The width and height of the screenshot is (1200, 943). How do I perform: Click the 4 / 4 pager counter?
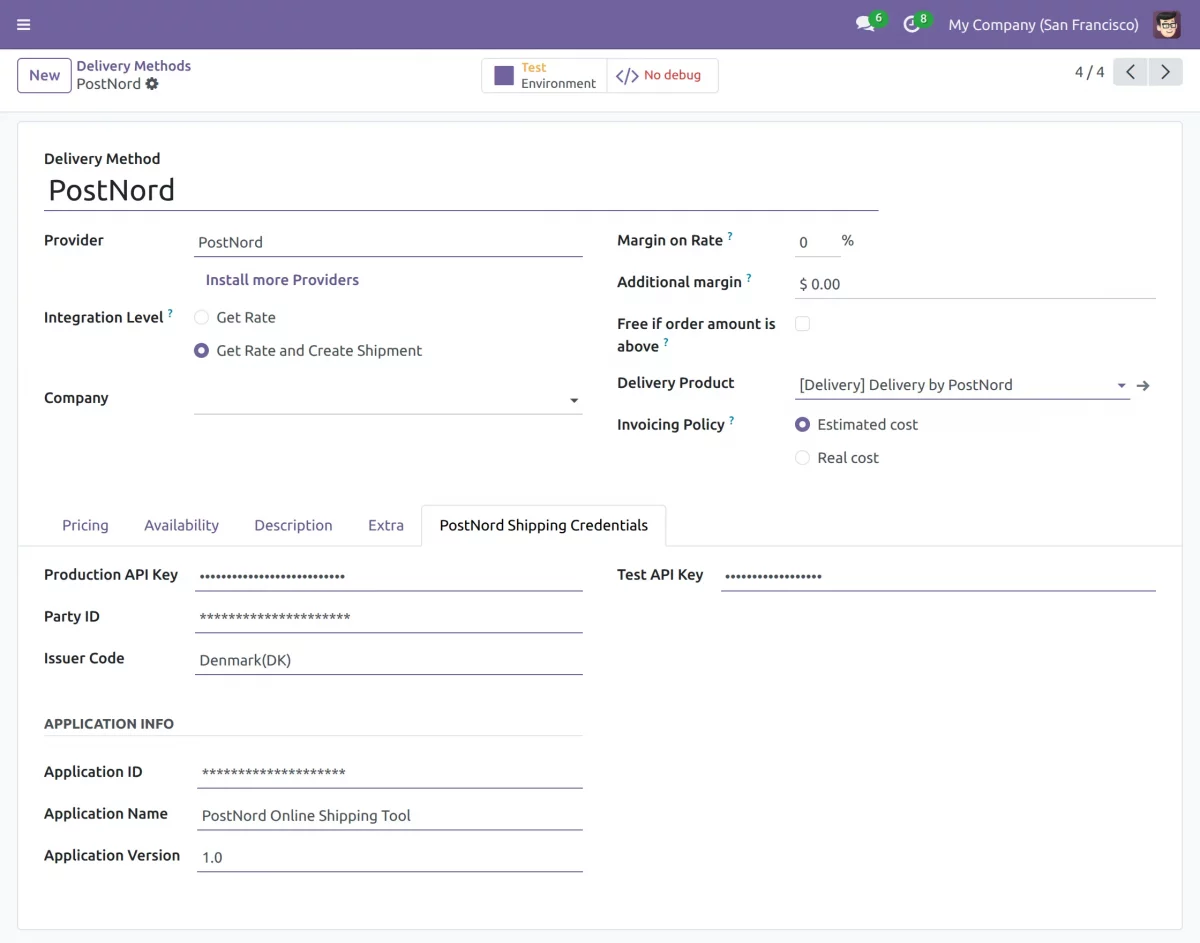(1090, 72)
